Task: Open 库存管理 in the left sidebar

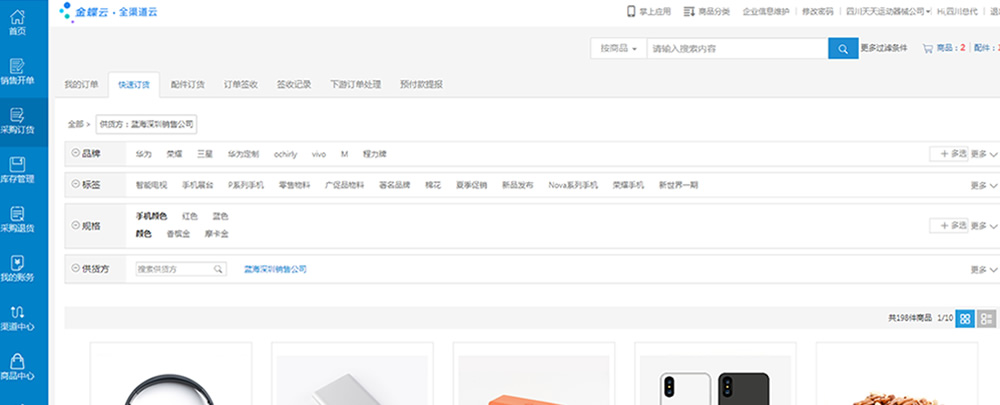Action: tap(18, 170)
